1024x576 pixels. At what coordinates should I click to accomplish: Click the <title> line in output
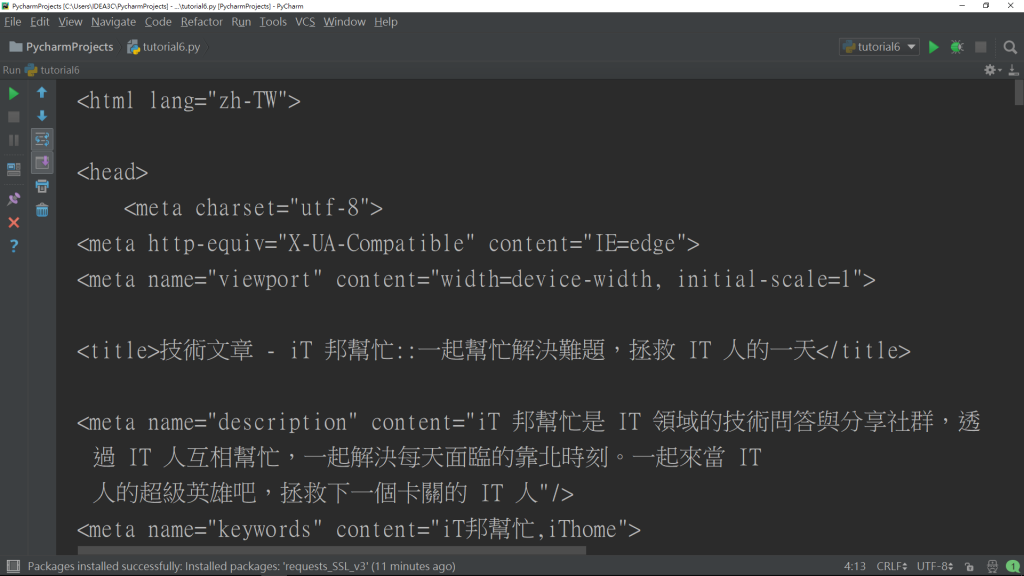494,351
